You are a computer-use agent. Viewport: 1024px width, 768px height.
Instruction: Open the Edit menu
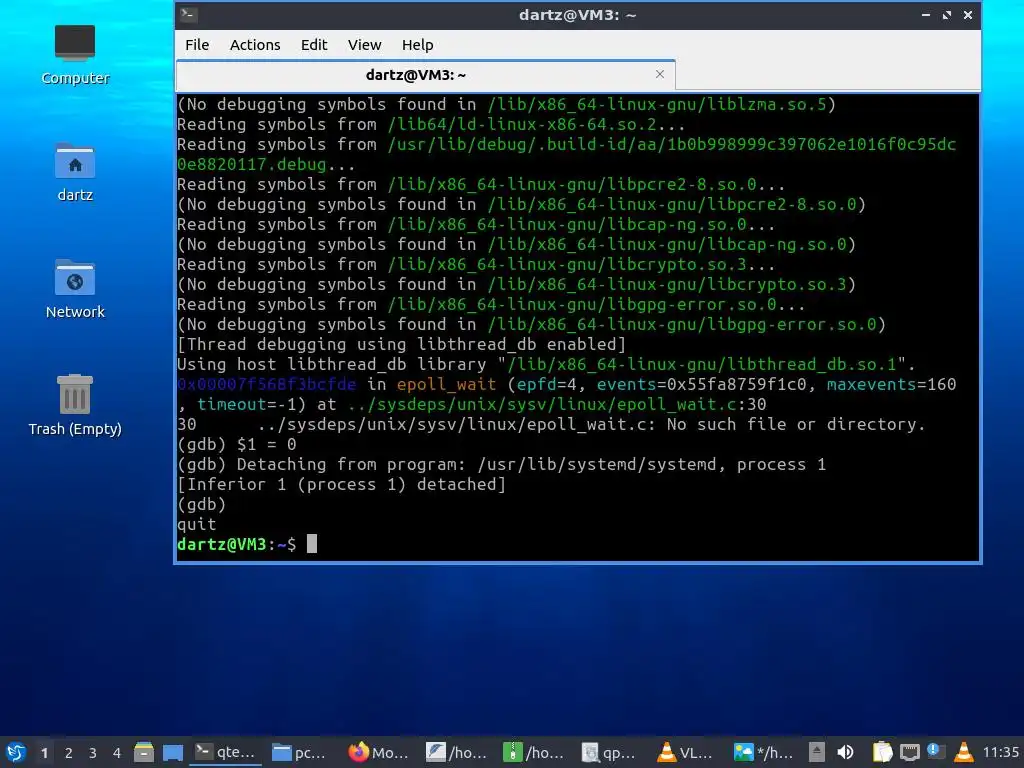pyautogui.click(x=313, y=45)
